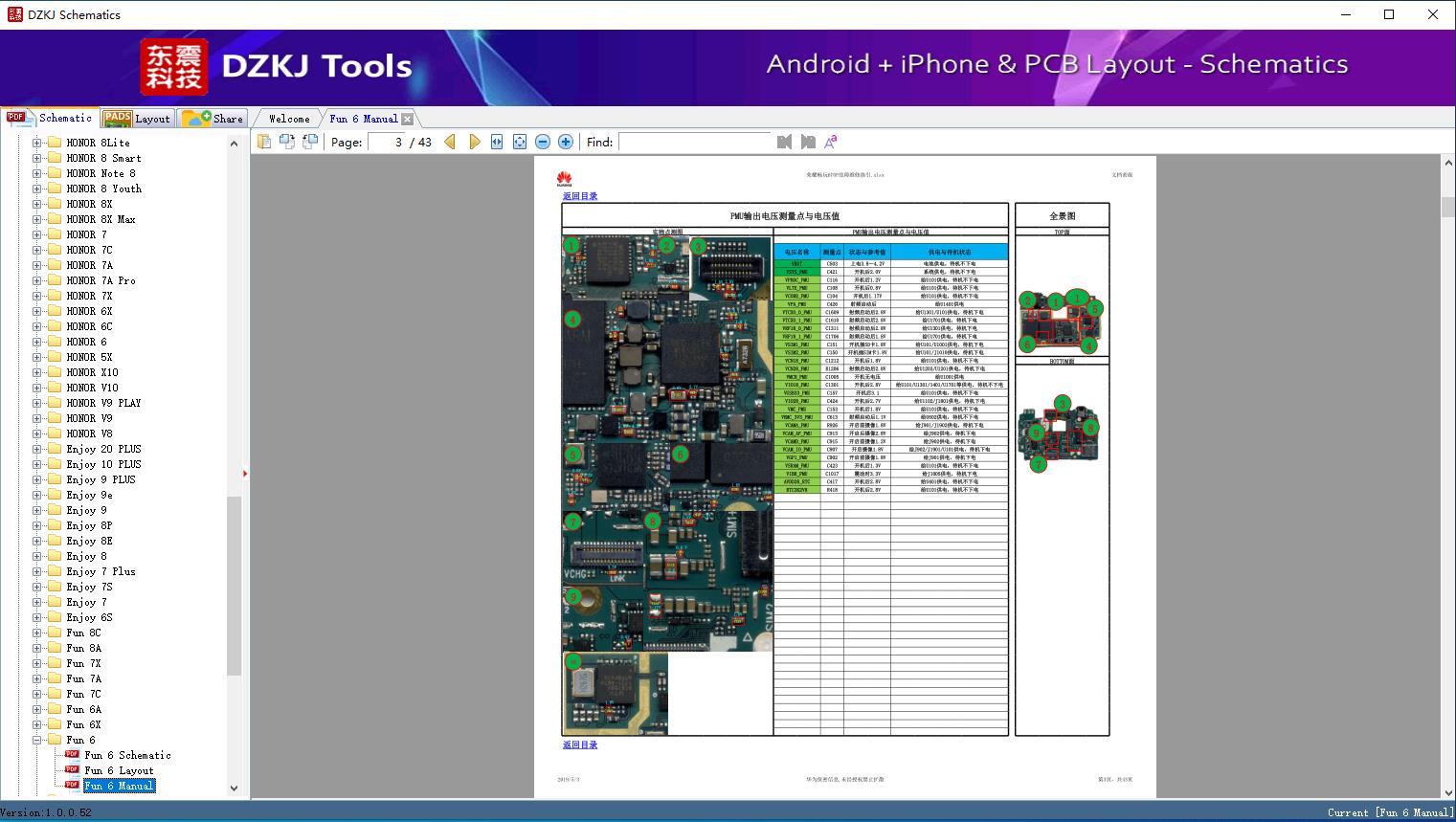This screenshot has height=822, width=1456.
Task: Click the fit width icon
Action: 497,142
